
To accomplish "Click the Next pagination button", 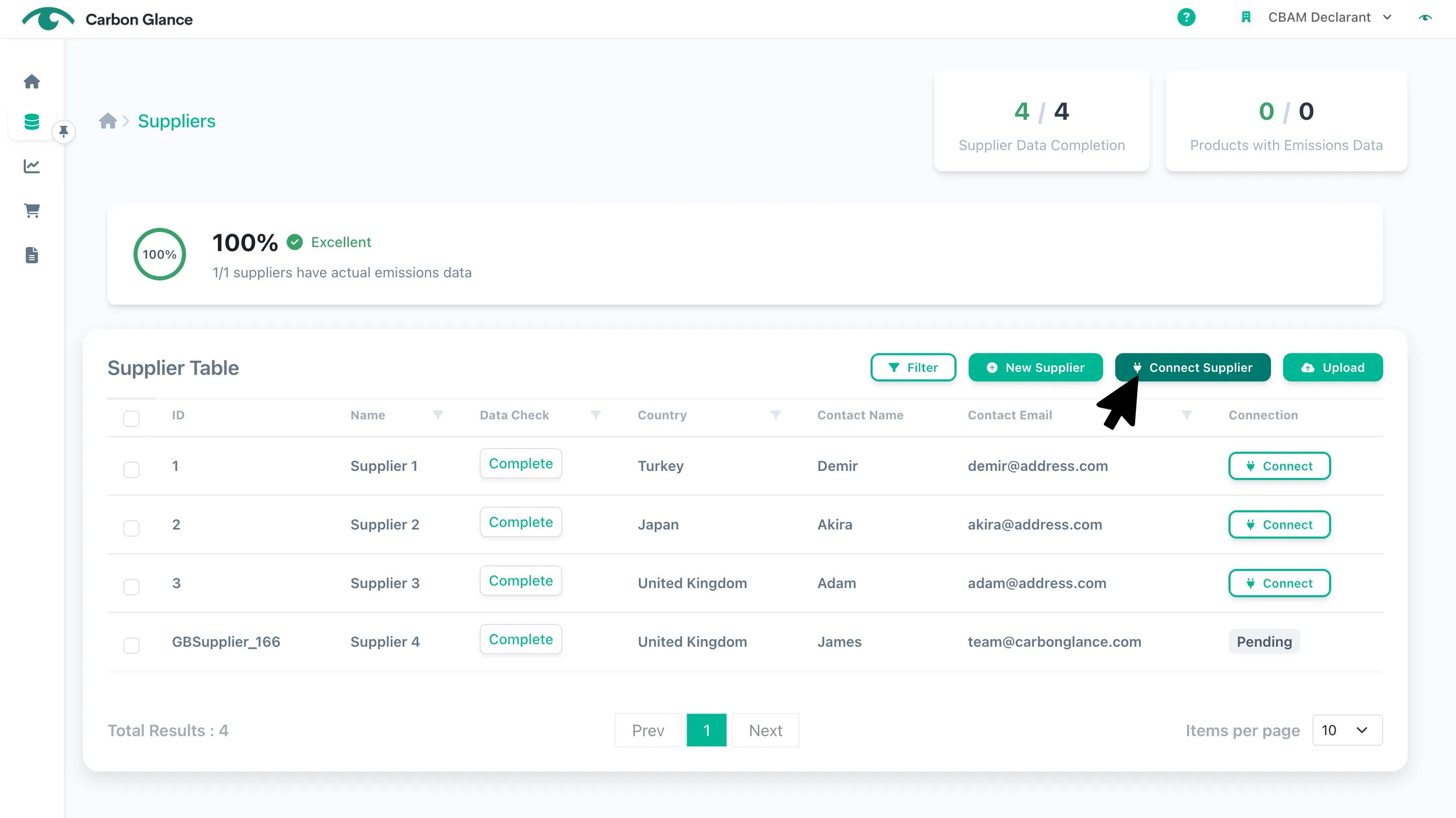I will click(x=765, y=730).
